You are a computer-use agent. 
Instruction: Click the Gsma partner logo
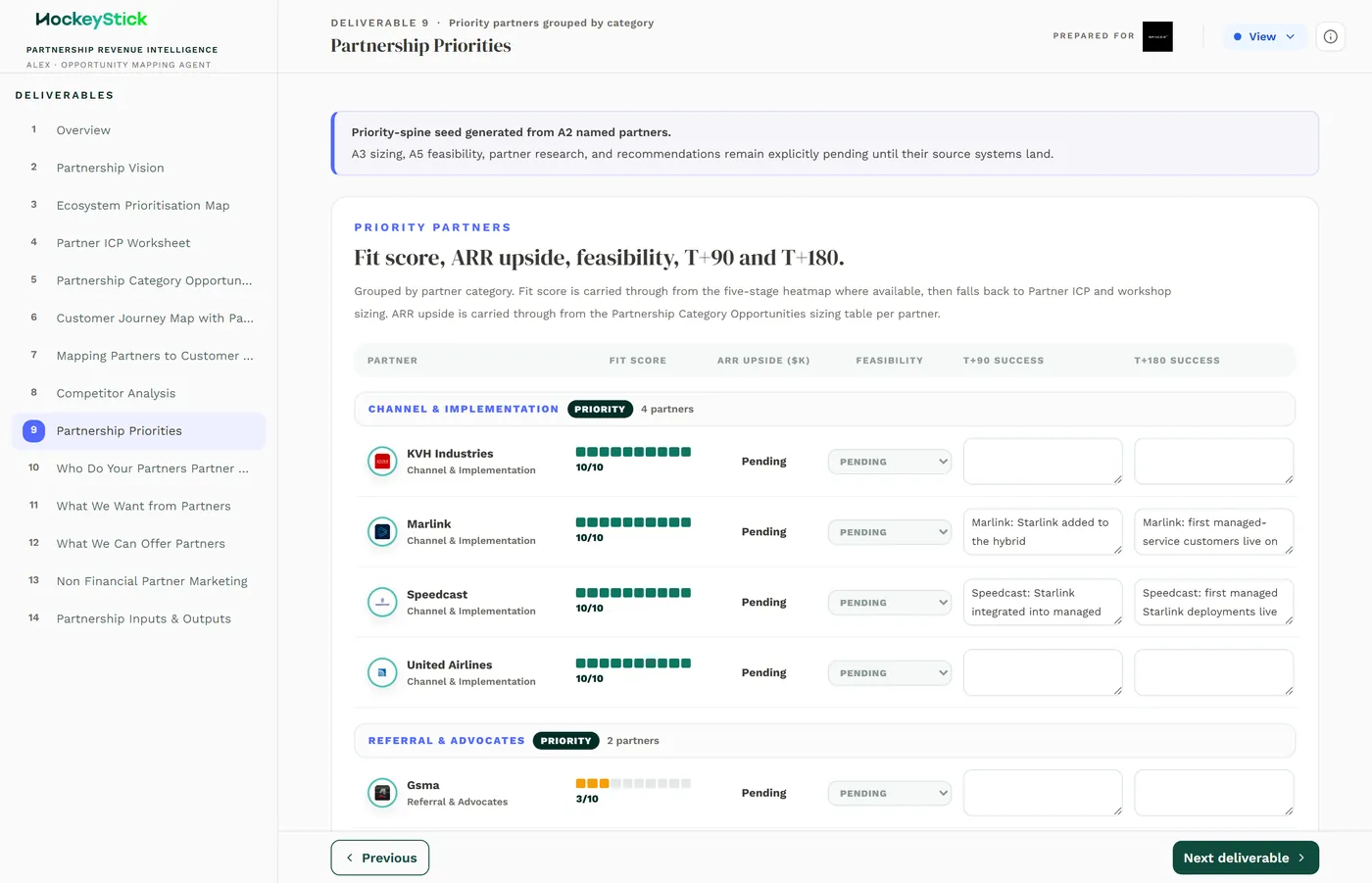pos(382,793)
